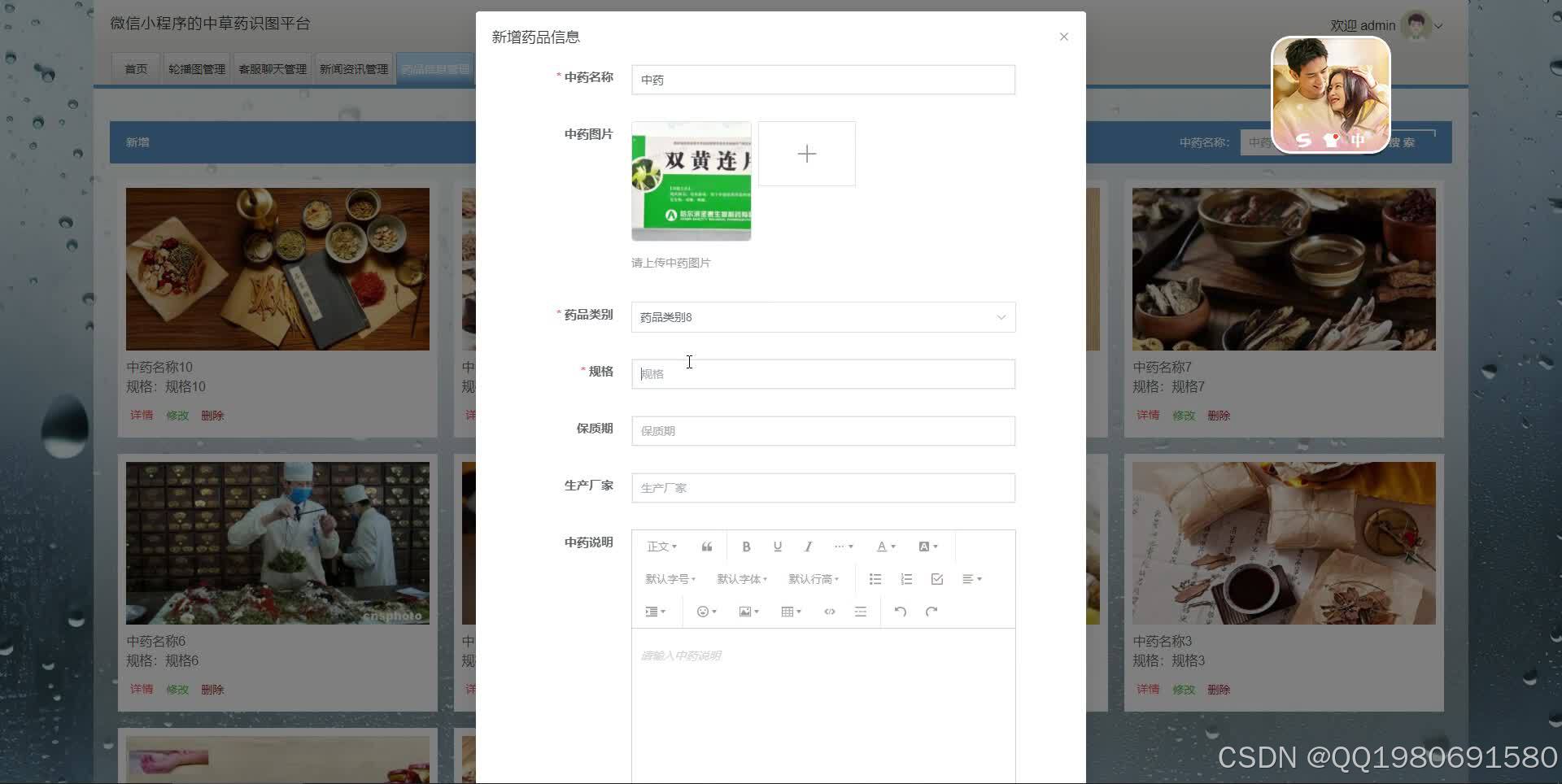Toggle the task checklist icon in editor toolbar
The image size is (1562, 784).
(x=936, y=578)
